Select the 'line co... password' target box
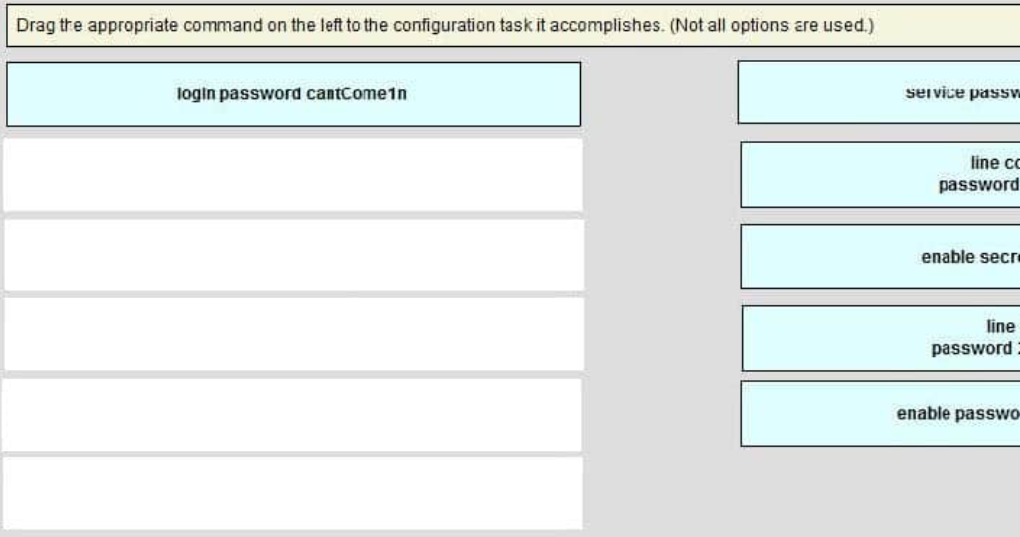Image resolution: width=1020 pixels, height=537 pixels. [880, 174]
